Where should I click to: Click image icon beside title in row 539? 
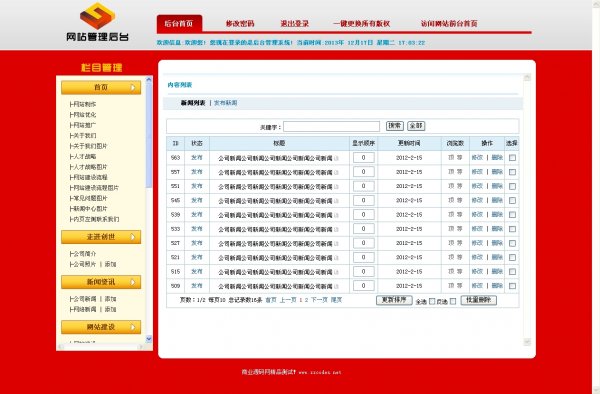tap(336, 215)
